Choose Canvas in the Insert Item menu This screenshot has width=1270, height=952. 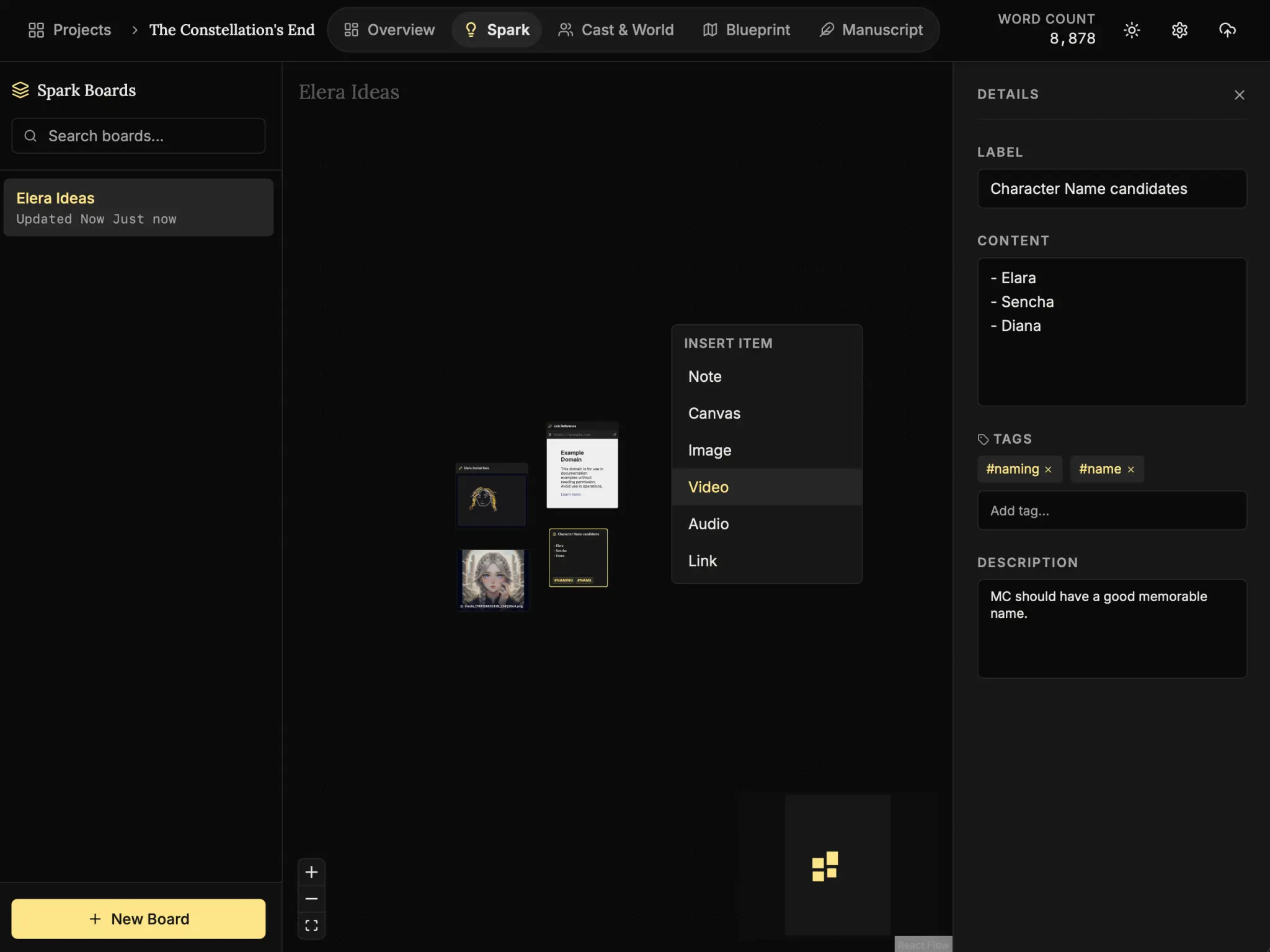pyautogui.click(x=714, y=413)
